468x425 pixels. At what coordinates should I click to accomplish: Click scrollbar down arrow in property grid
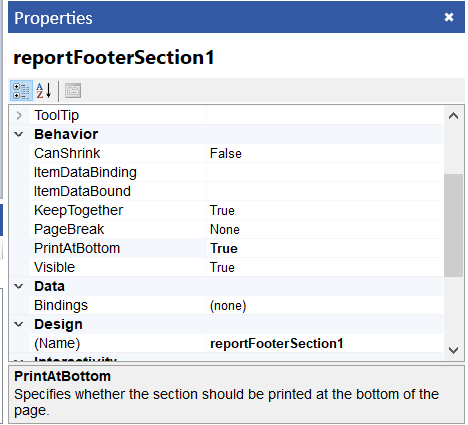click(x=453, y=350)
